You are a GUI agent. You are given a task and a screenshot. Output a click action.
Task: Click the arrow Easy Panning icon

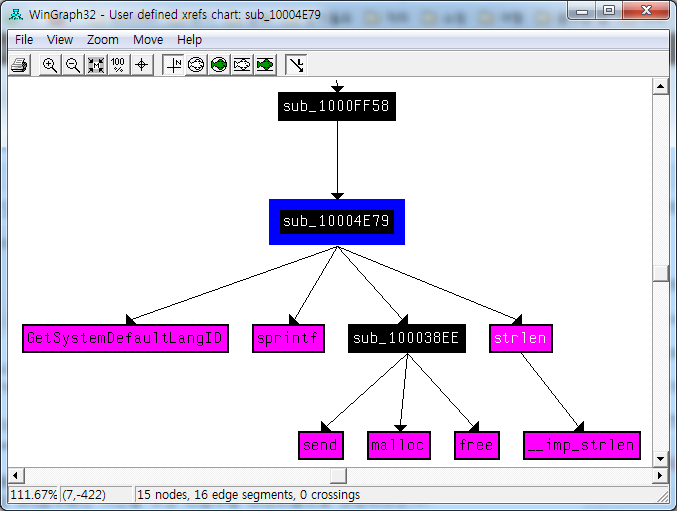[x=296, y=65]
